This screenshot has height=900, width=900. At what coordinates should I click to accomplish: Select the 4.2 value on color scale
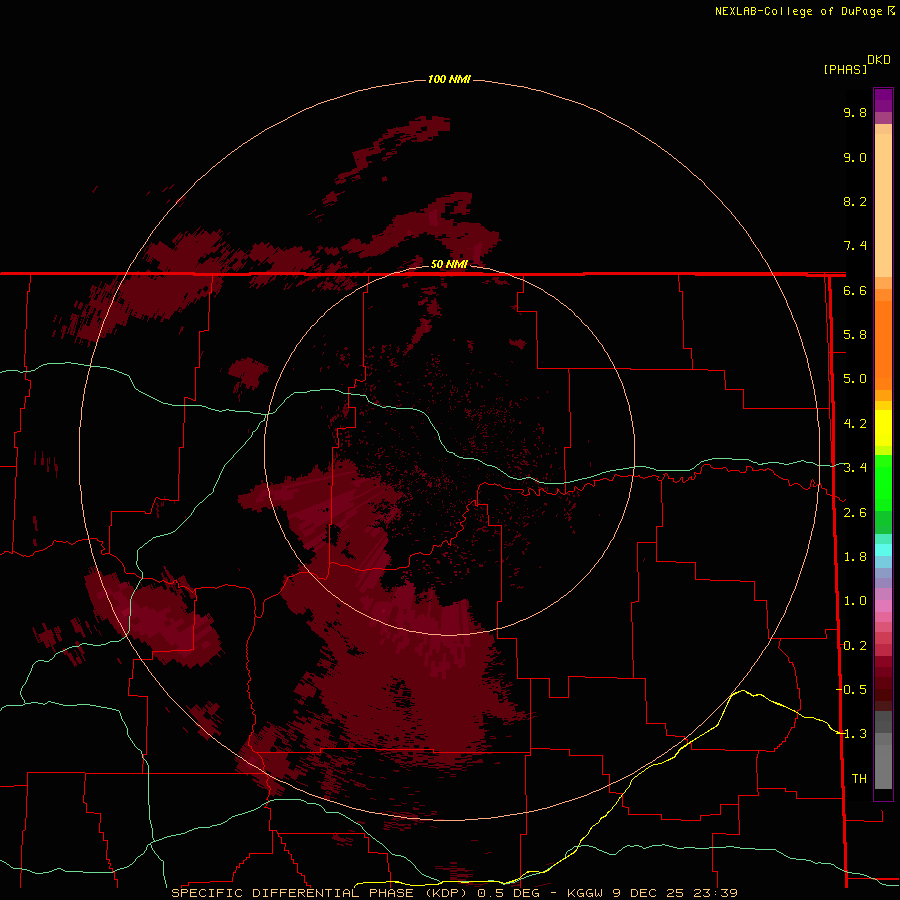(855, 424)
